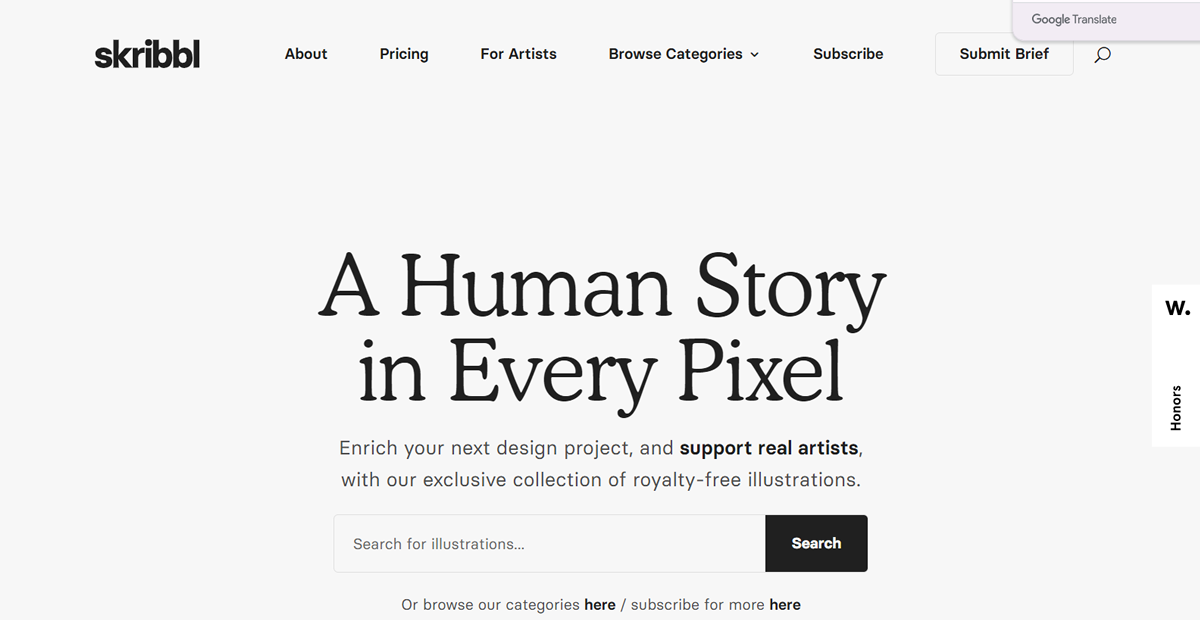The height and width of the screenshot is (620, 1200).
Task: Click the "A Human Story" headline
Action: click(602, 286)
